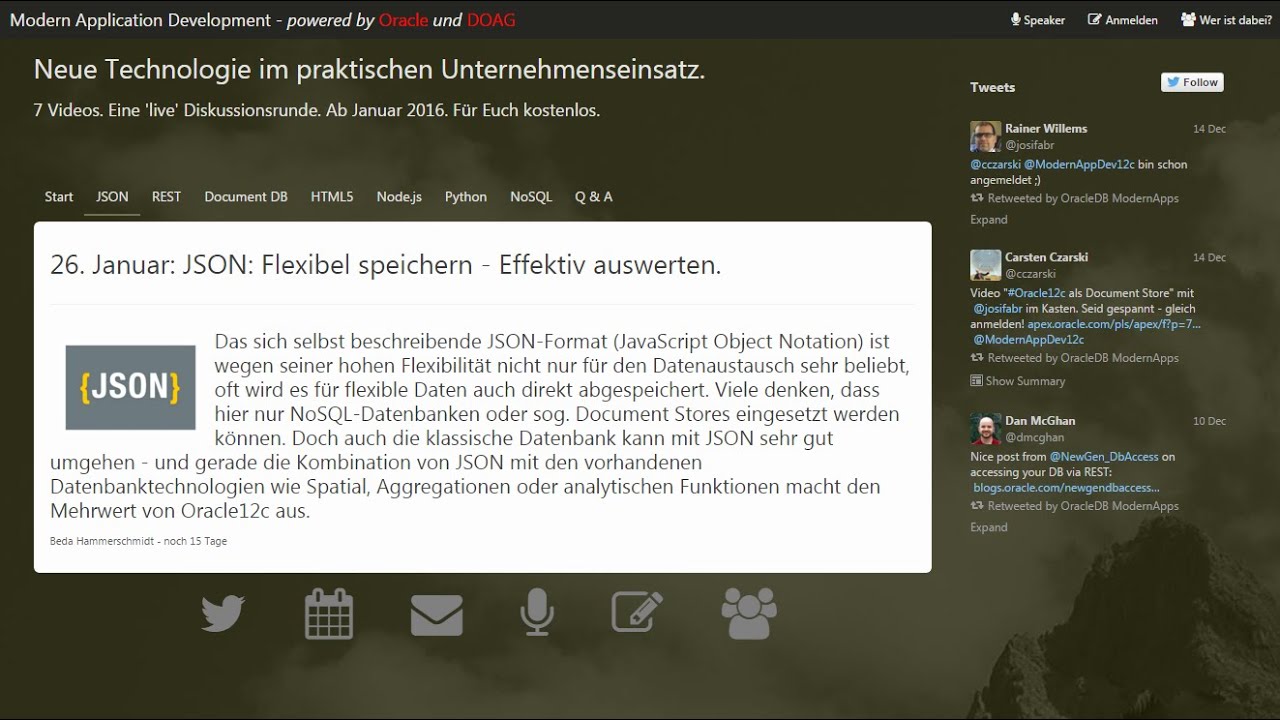Click the '26. Januar: JSON' article heading
This screenshot has height=720, width=1280.
[x=386, y=265]
